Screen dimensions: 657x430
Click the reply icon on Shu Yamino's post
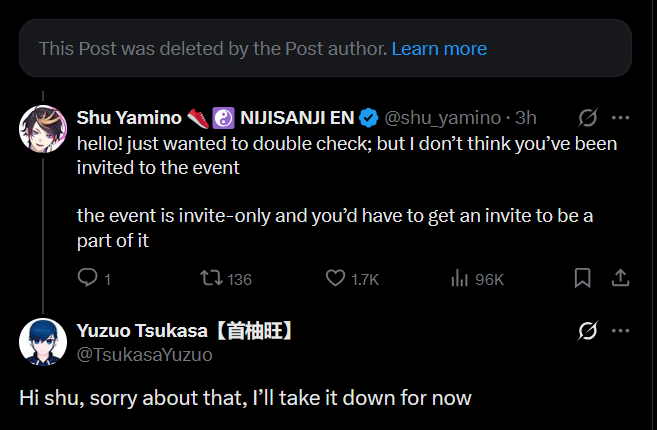click(x=87, y=278)
